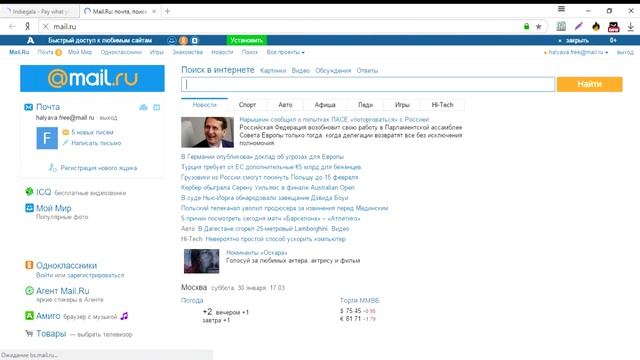The height and width of the screenshot is (360, 640).
Task: Open the red mail extension icon
Action: point(613,27)
